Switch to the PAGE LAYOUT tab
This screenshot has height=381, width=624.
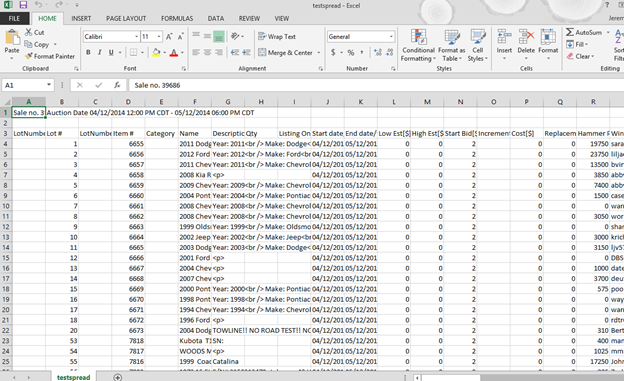pos(126,18)
